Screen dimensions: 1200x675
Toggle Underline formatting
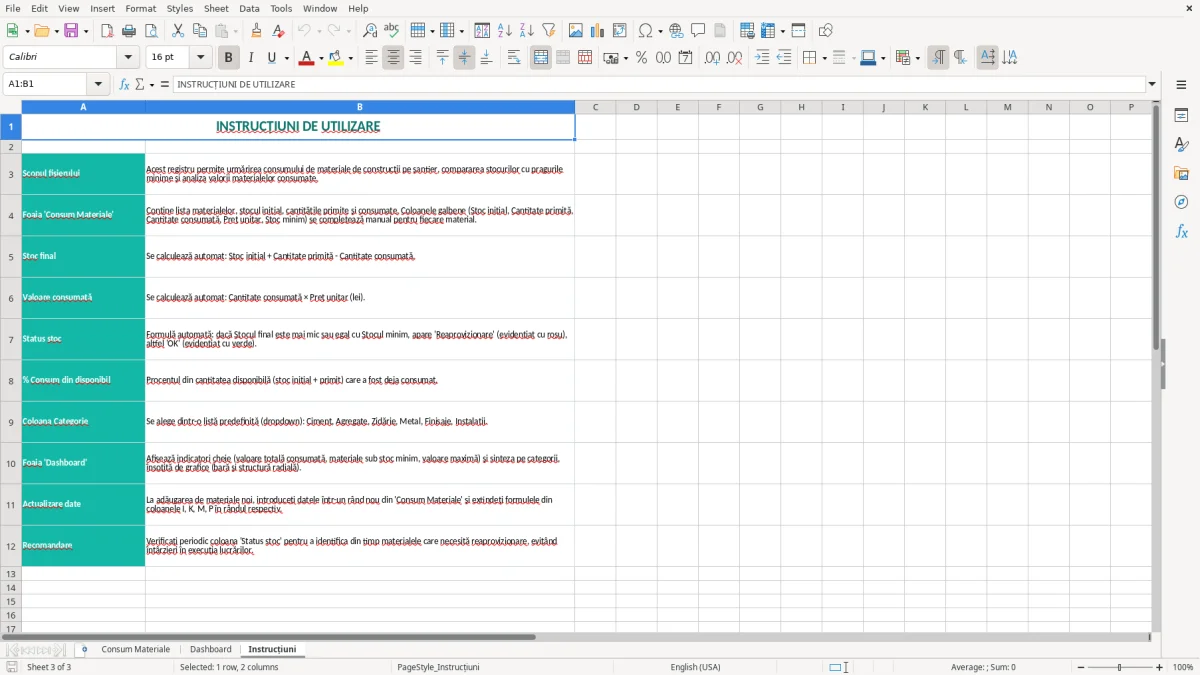pos(272,58)
